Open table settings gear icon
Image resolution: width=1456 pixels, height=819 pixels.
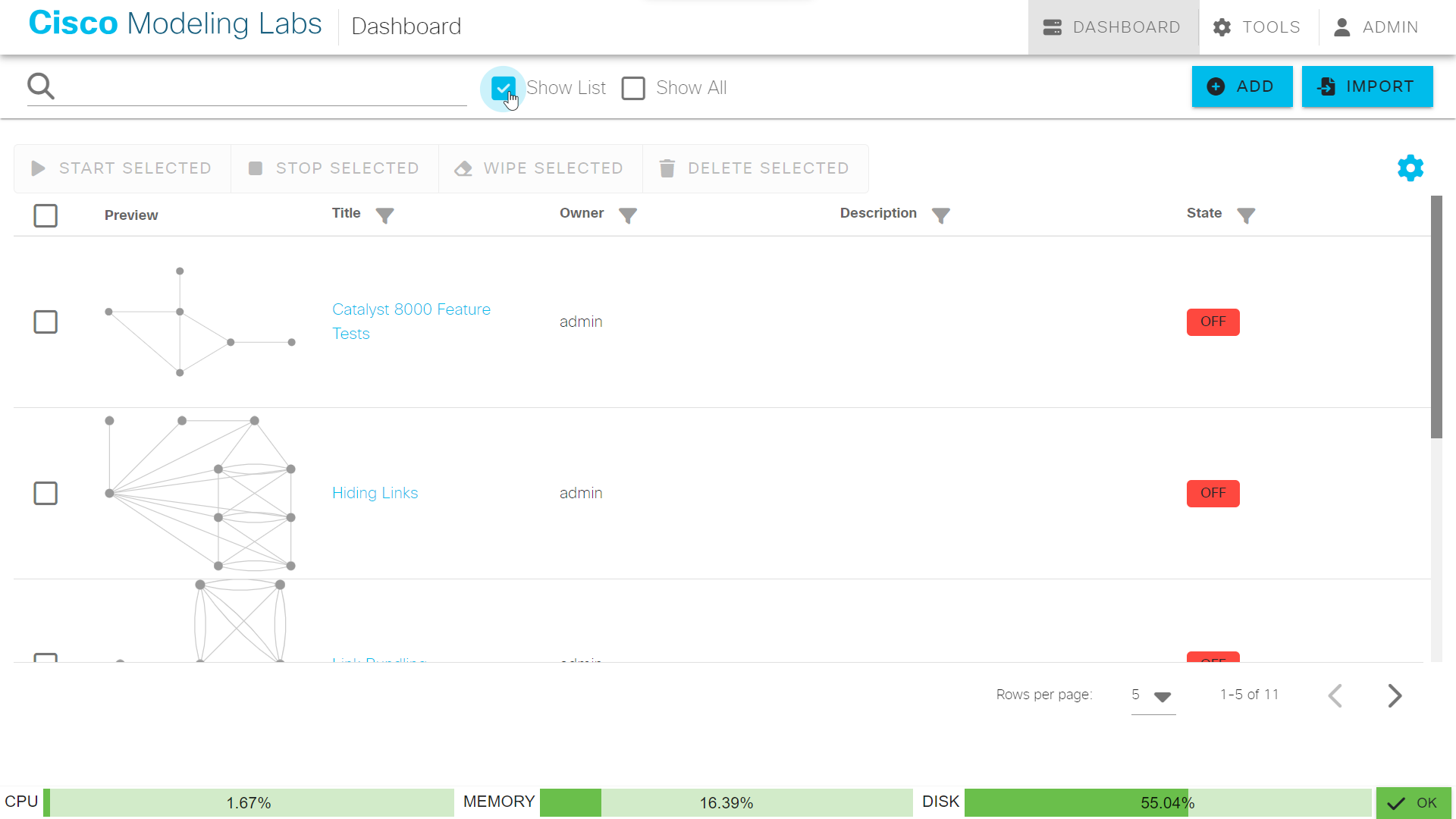point(1410,168)
